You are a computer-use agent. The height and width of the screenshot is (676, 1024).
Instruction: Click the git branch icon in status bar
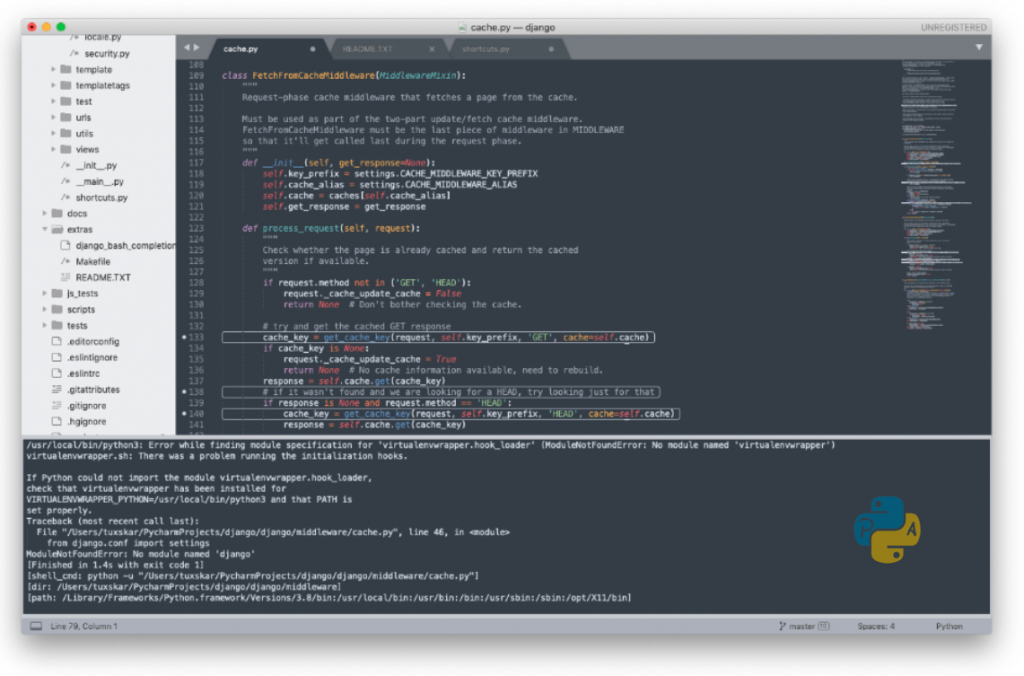[782, 626]
